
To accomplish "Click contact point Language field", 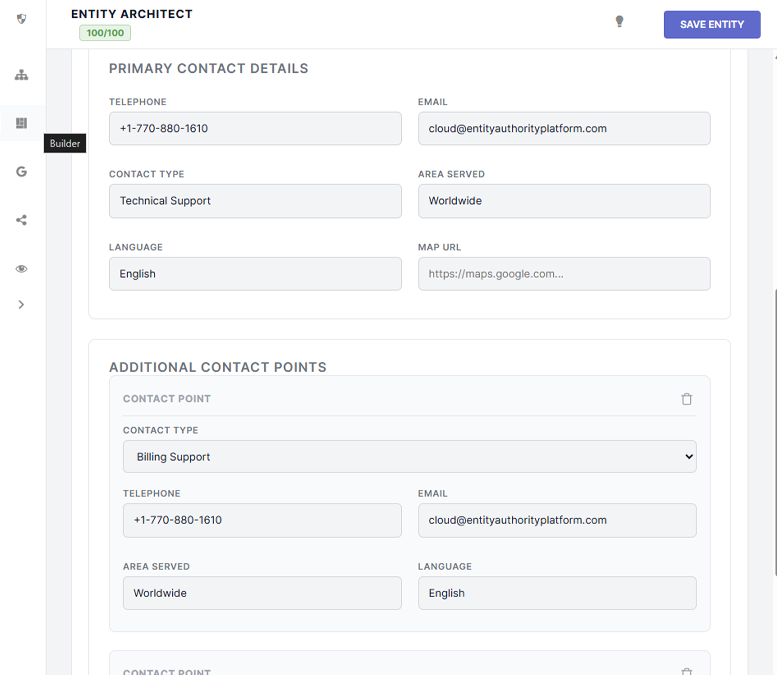I will [557, 593].
